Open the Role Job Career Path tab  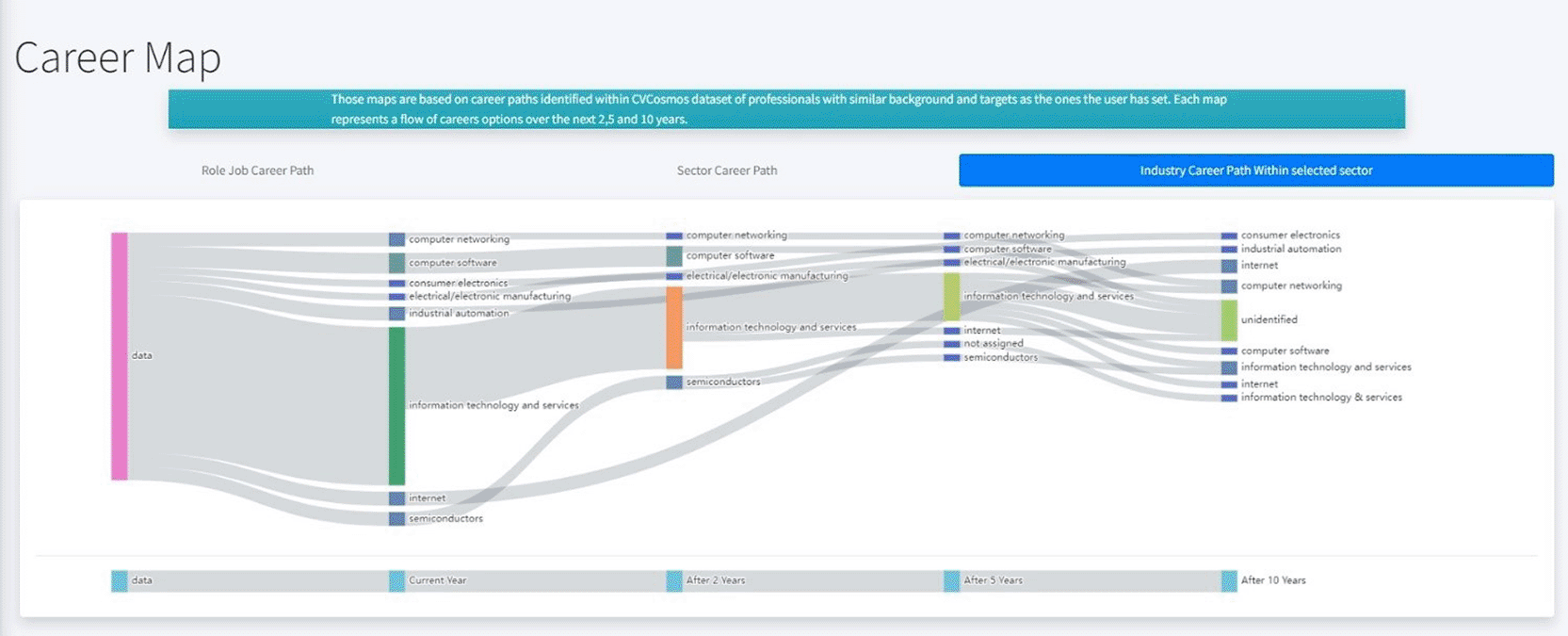[x=257, y=171]
